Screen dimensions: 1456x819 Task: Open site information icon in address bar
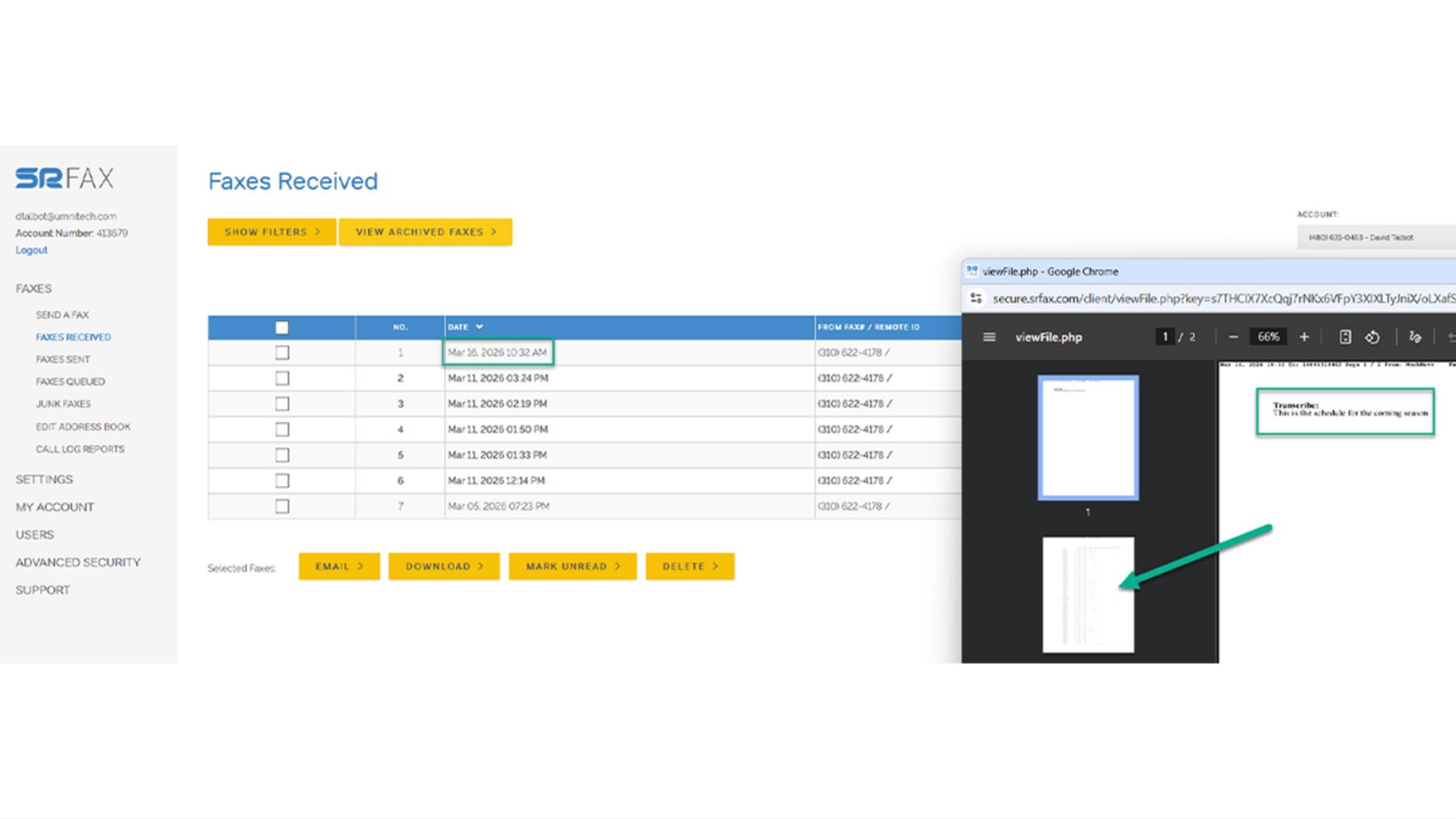976,298
